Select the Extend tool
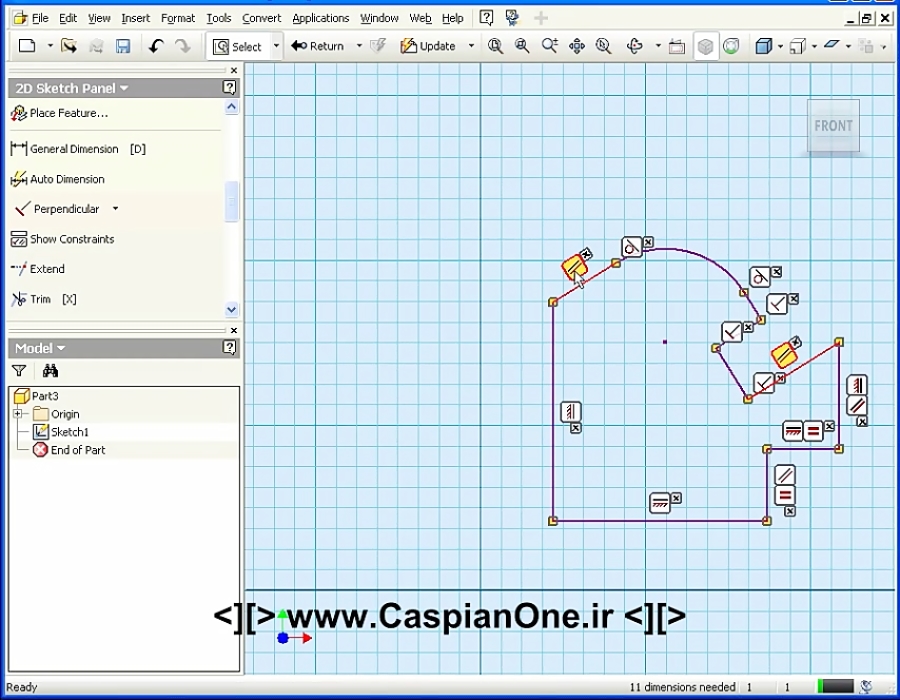Image resolution: width=900 pixels, height=700 pixels. click(x=44, y=269)
